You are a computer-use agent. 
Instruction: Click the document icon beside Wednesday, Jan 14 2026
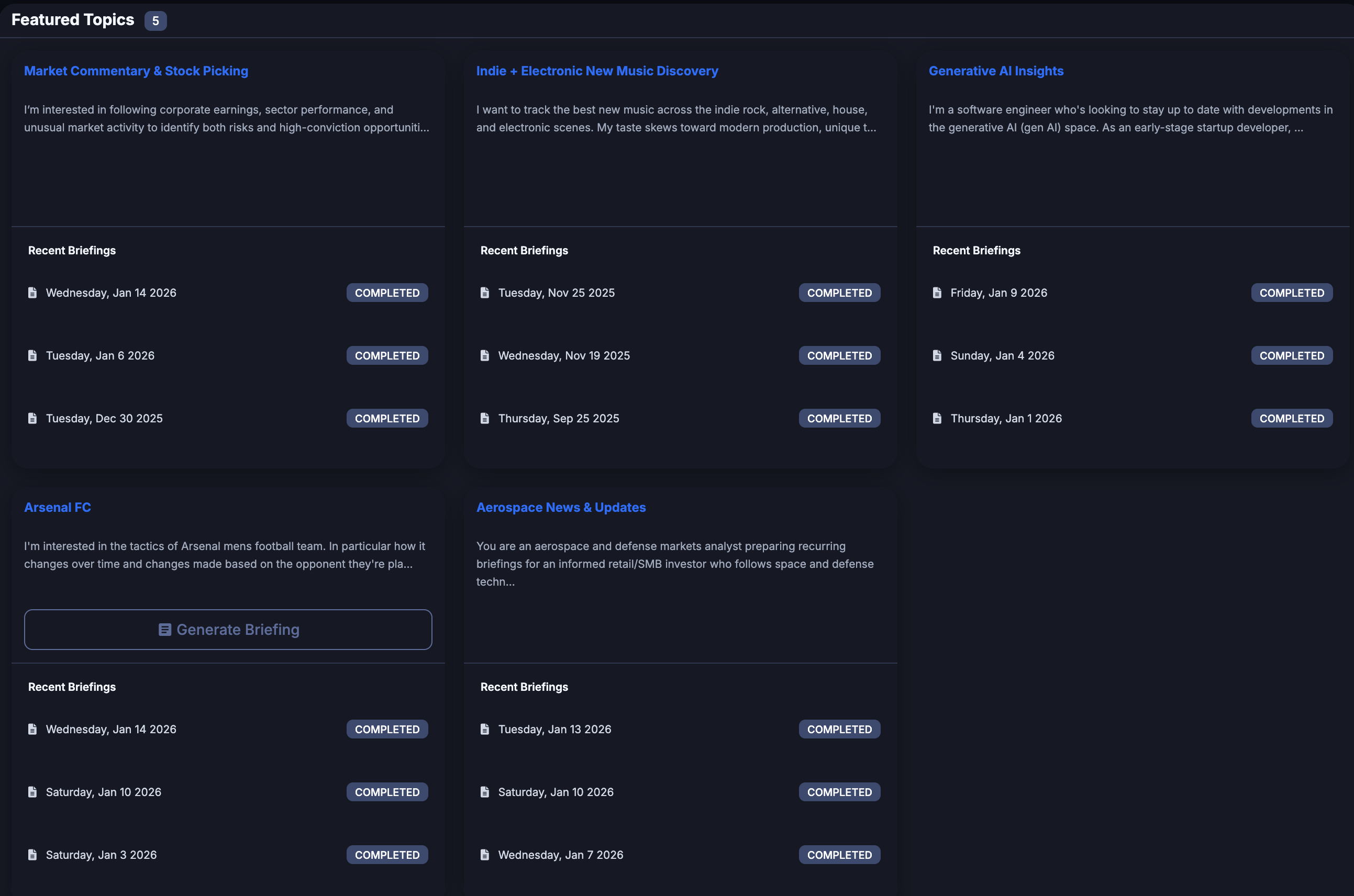pyautogui.click(x=32, y=292)
